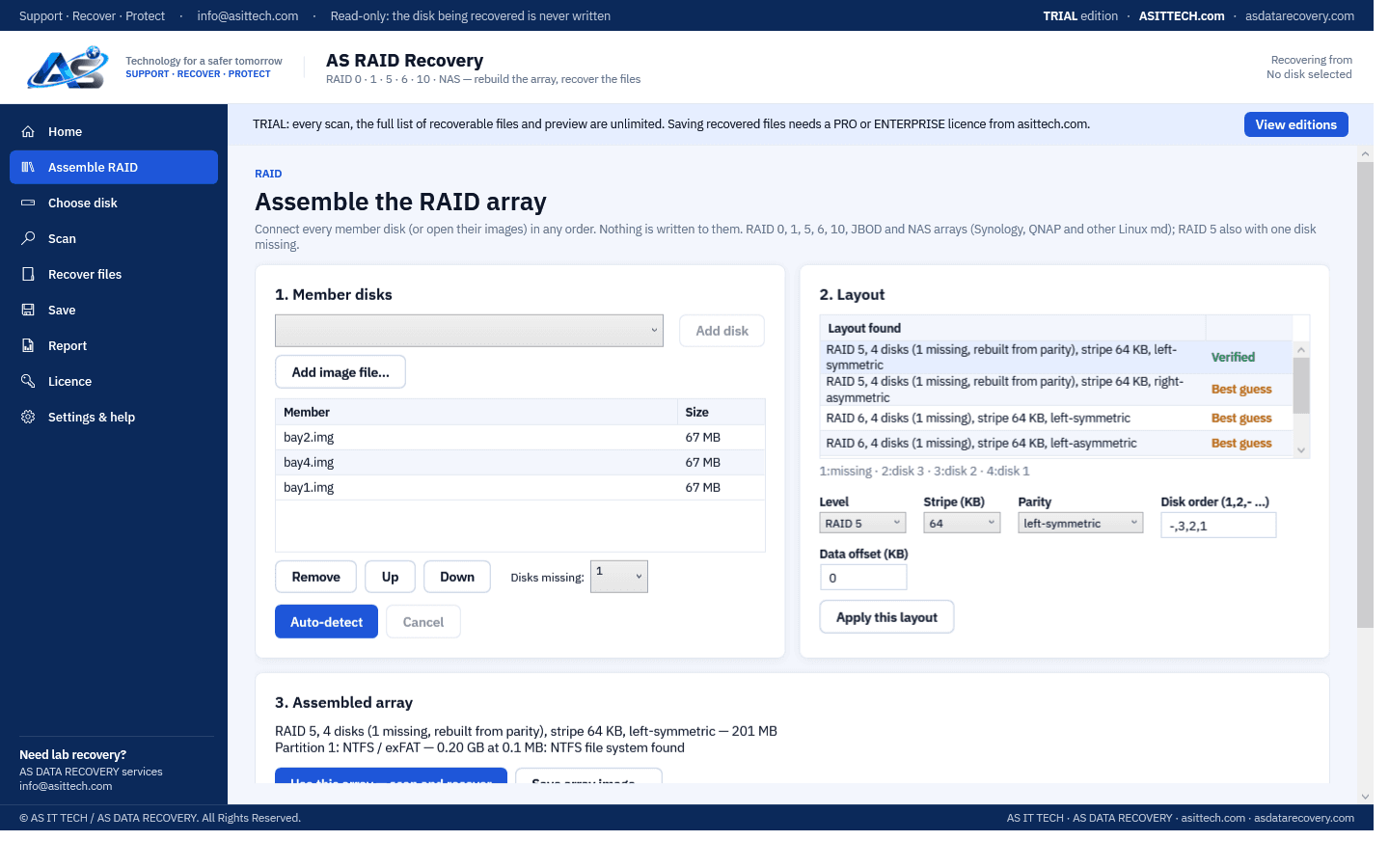Click the Auto-detect button

tap(326, 622)
